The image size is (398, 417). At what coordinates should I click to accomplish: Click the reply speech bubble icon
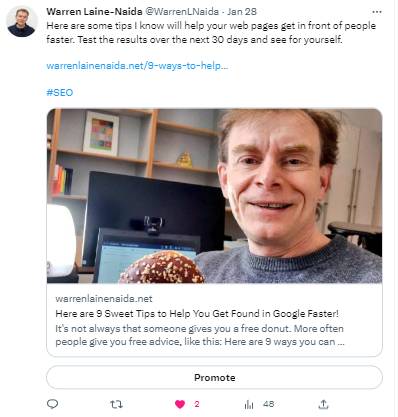[x=52, y=404]
